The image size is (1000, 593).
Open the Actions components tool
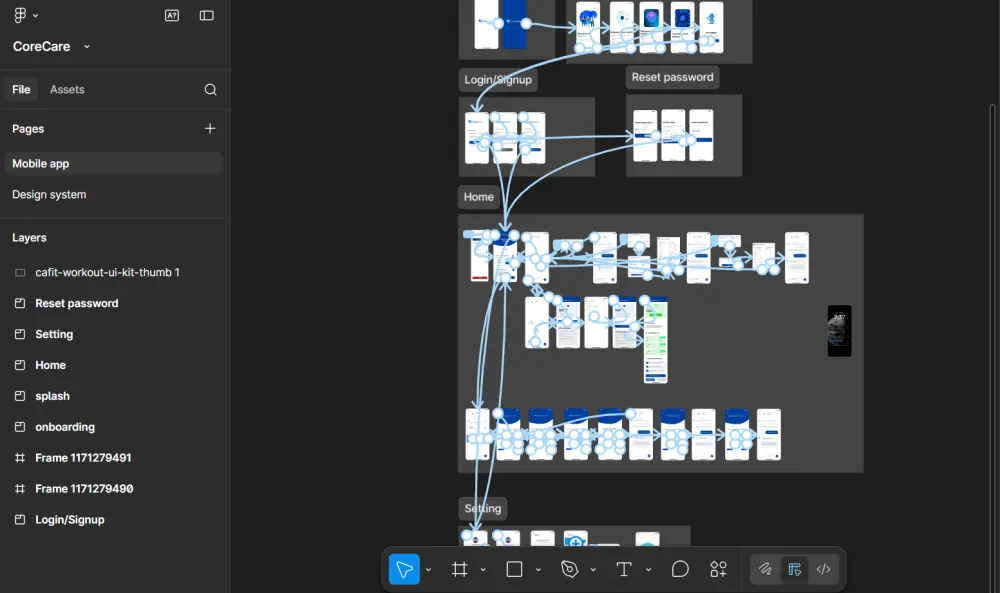point(719,569)
